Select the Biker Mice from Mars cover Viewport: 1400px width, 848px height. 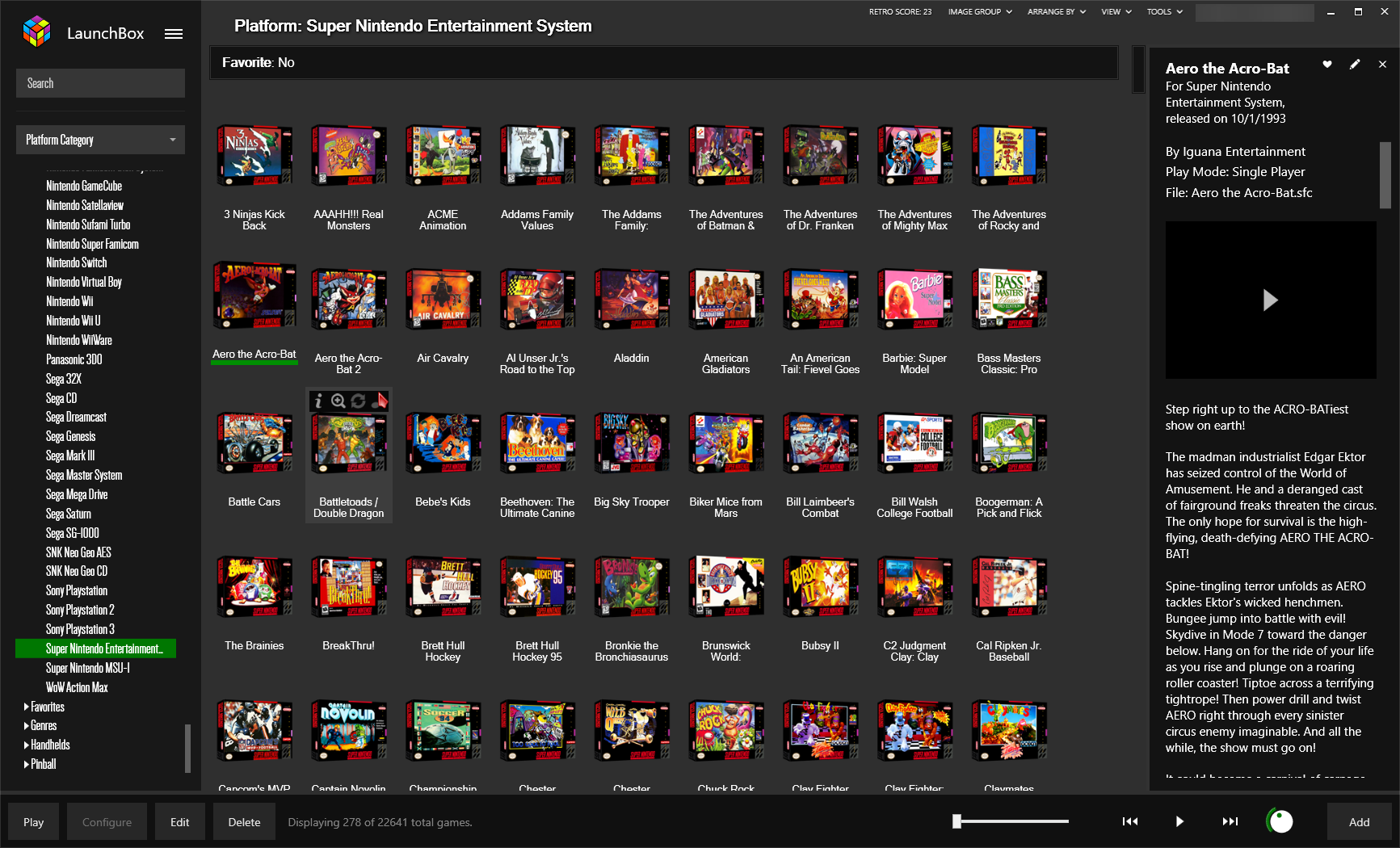(726, 443)
